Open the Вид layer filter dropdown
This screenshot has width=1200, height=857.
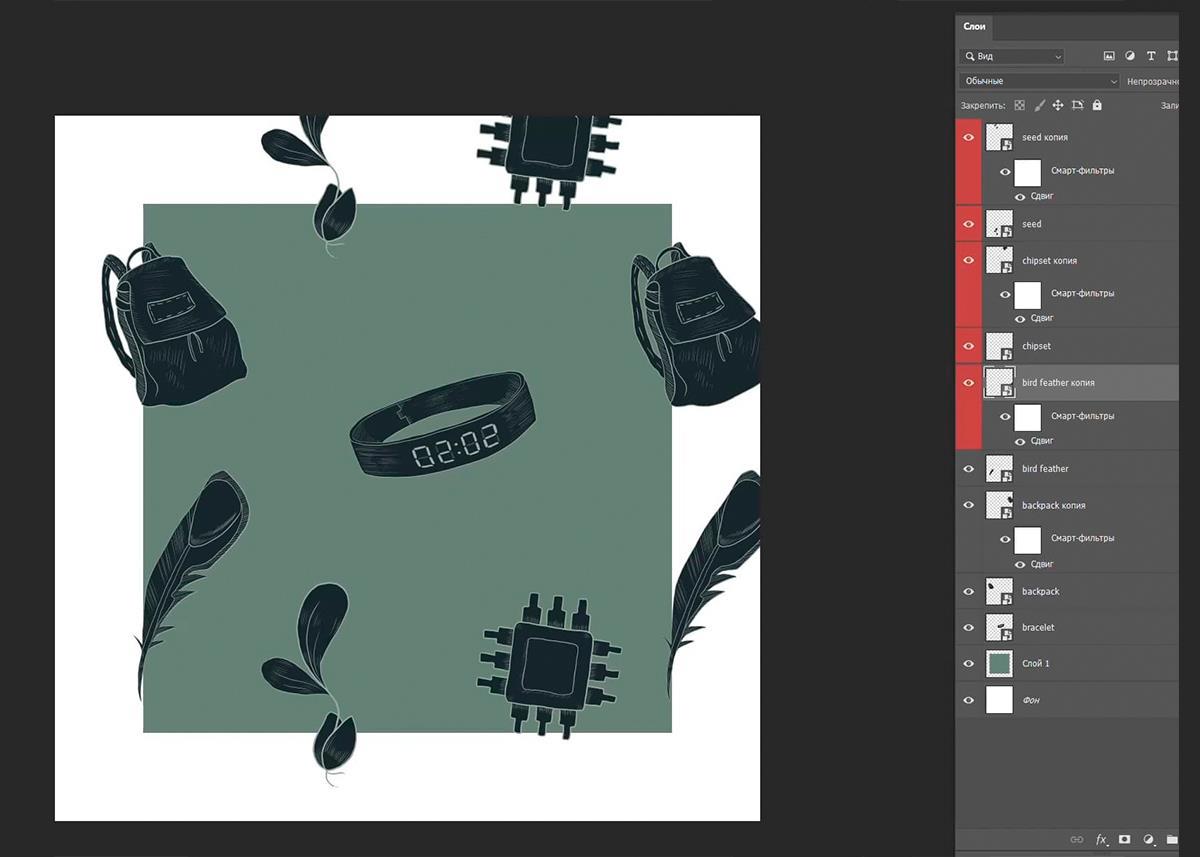(1011, 57)
